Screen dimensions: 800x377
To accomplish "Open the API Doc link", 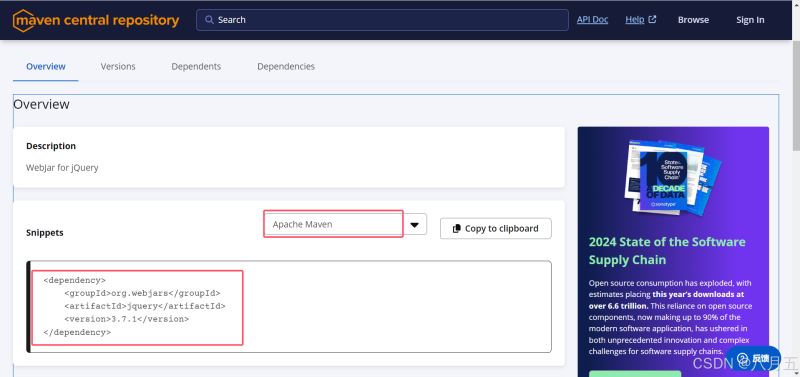I will pyautogui.click(x=592, y=19).
